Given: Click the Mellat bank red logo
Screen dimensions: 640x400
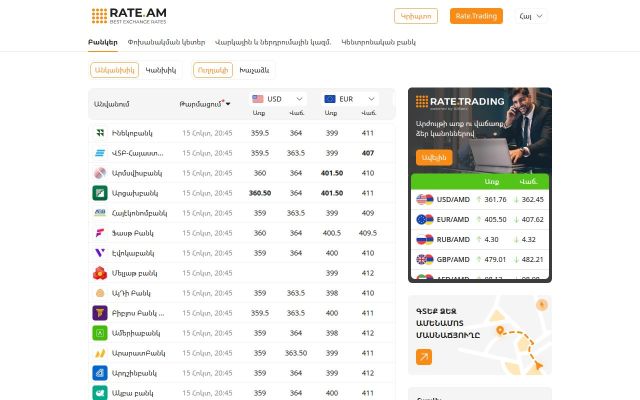Looking at the screenshot, I should pos(100,273).
